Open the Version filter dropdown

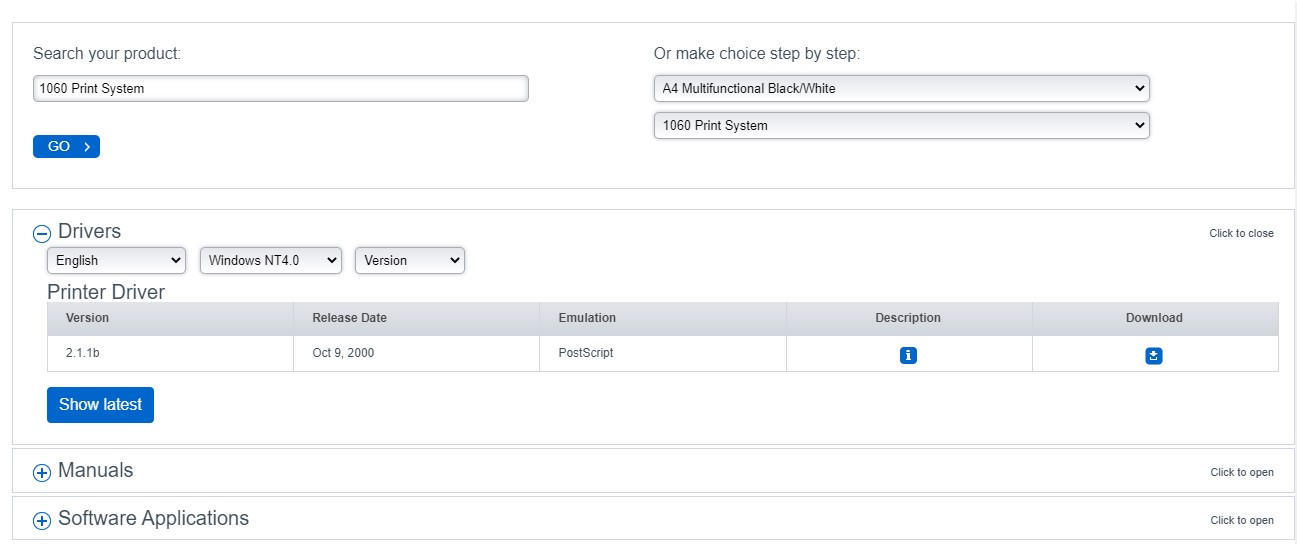pos(409,260)
